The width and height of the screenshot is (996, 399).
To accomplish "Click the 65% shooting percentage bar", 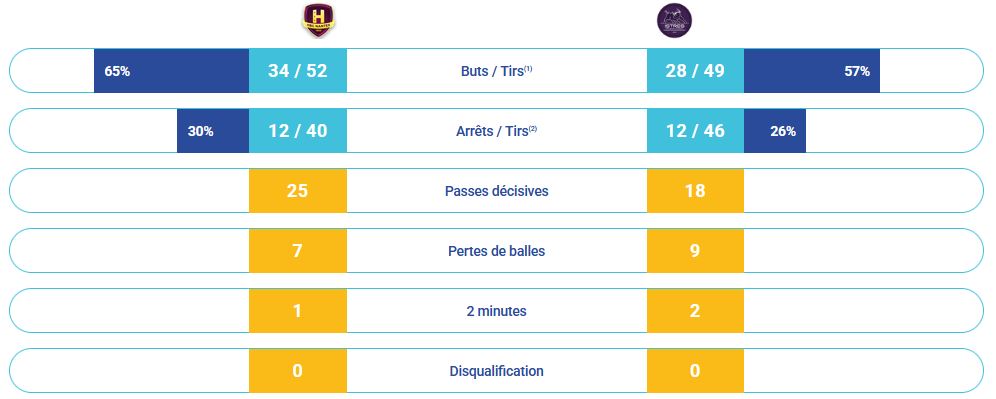I will (x=172, y=71).
